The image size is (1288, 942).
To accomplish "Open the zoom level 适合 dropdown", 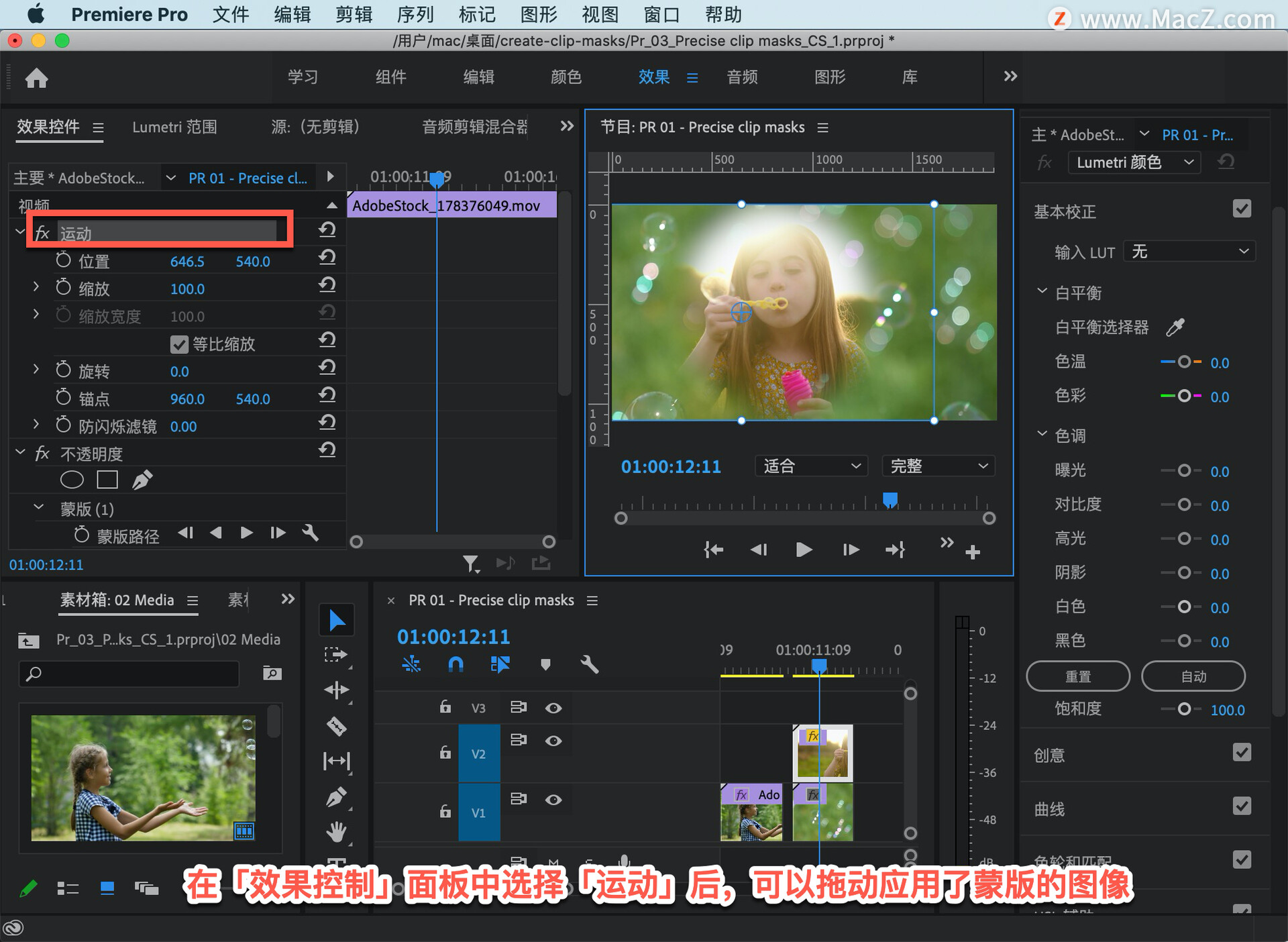I will (x=811, y=466).
